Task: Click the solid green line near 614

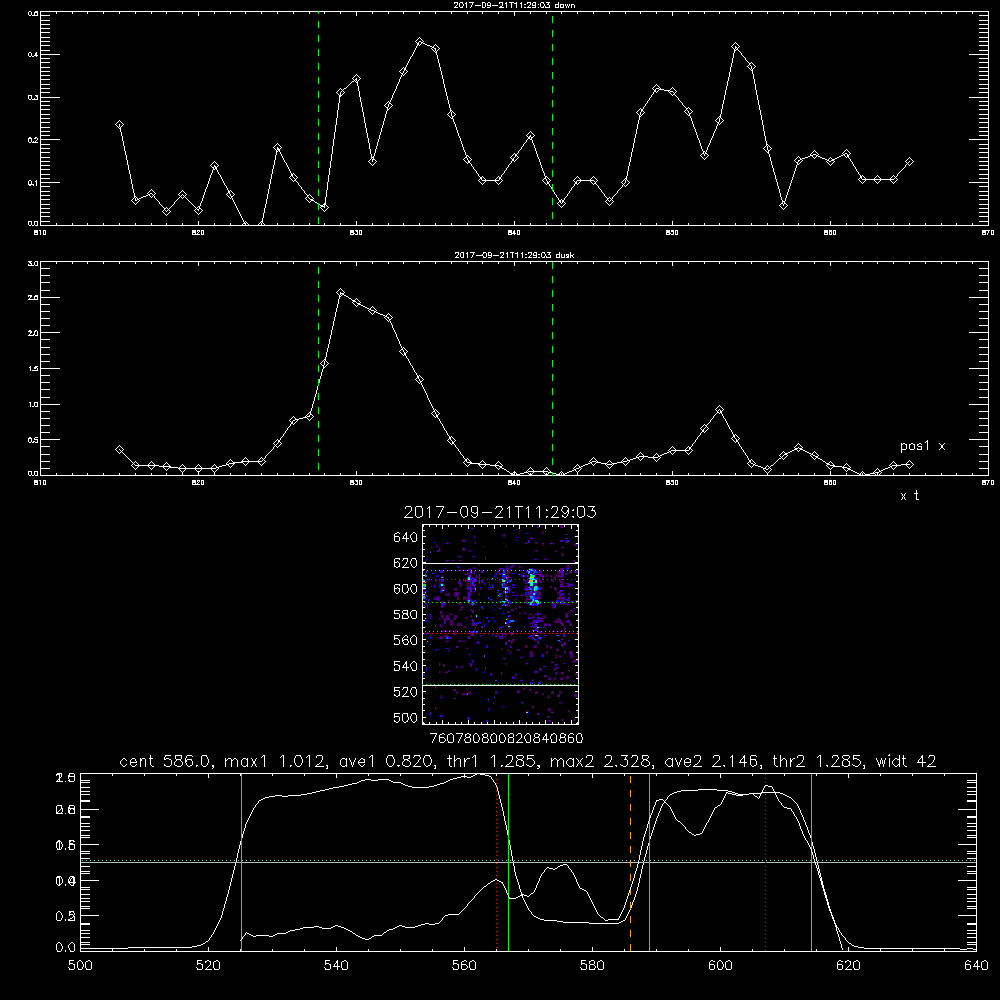Action: pyautogui.click(x=811, y=862)
